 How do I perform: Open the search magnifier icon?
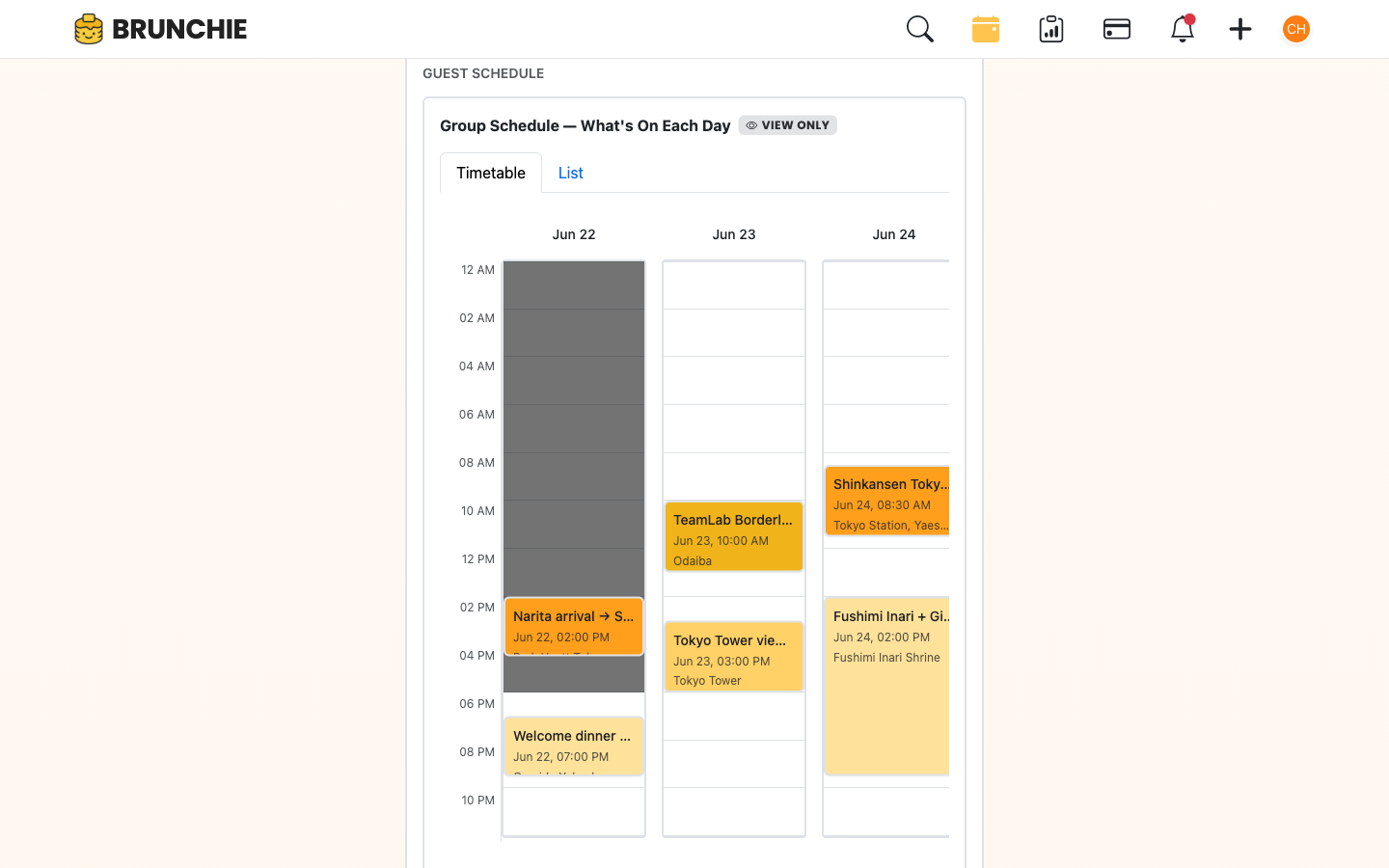pyautogui.click(x=920, y=29)
